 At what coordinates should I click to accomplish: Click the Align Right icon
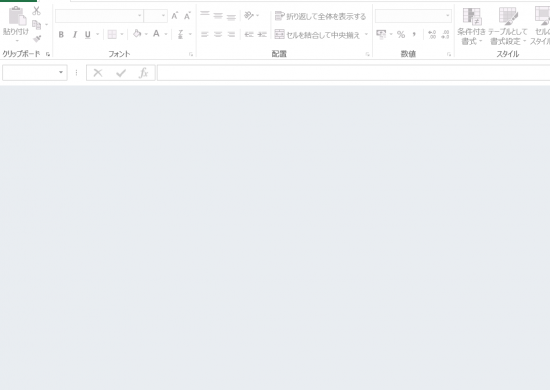231,34
